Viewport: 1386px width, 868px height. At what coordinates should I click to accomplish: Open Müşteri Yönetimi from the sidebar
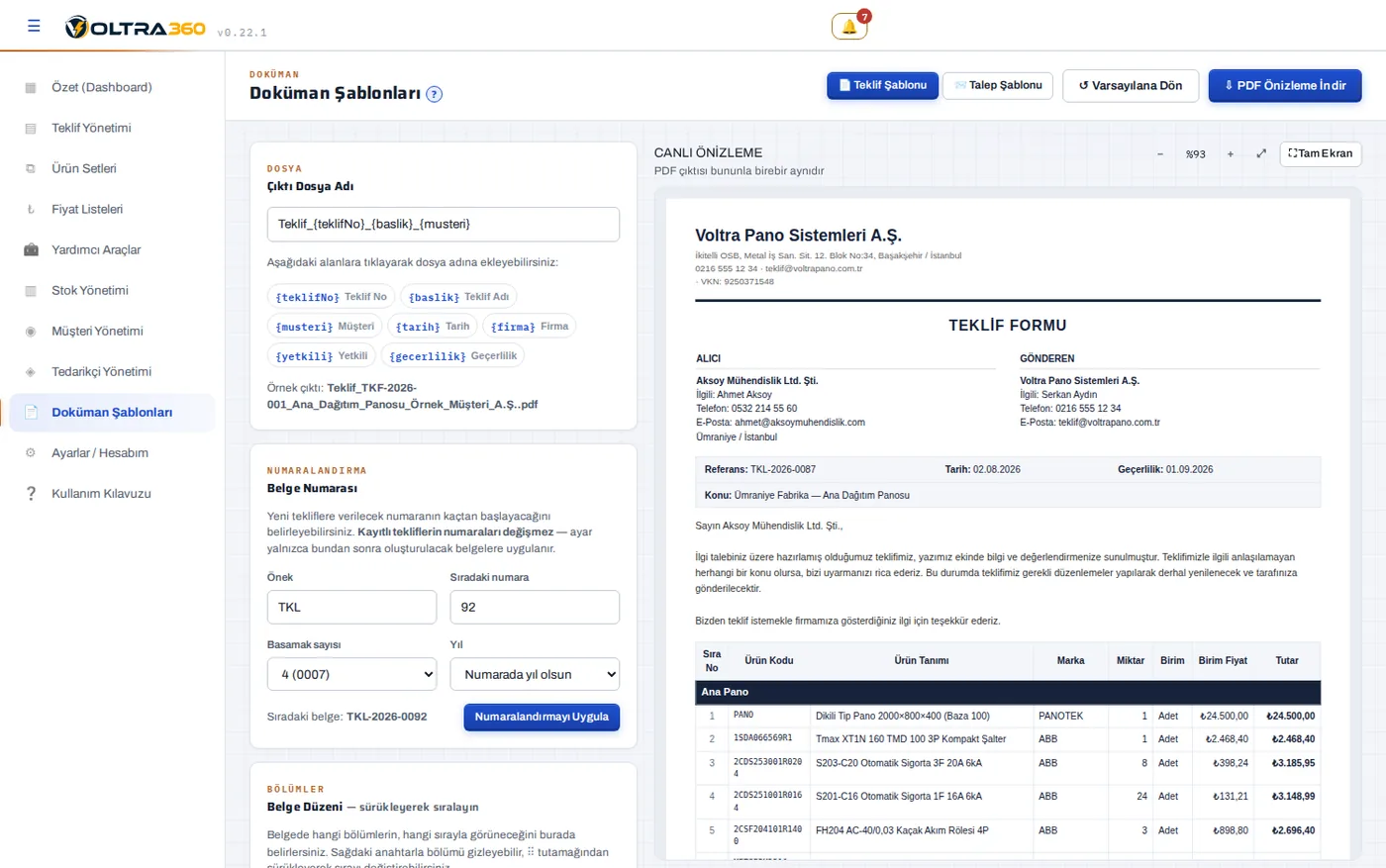click(x=112, y=332)
